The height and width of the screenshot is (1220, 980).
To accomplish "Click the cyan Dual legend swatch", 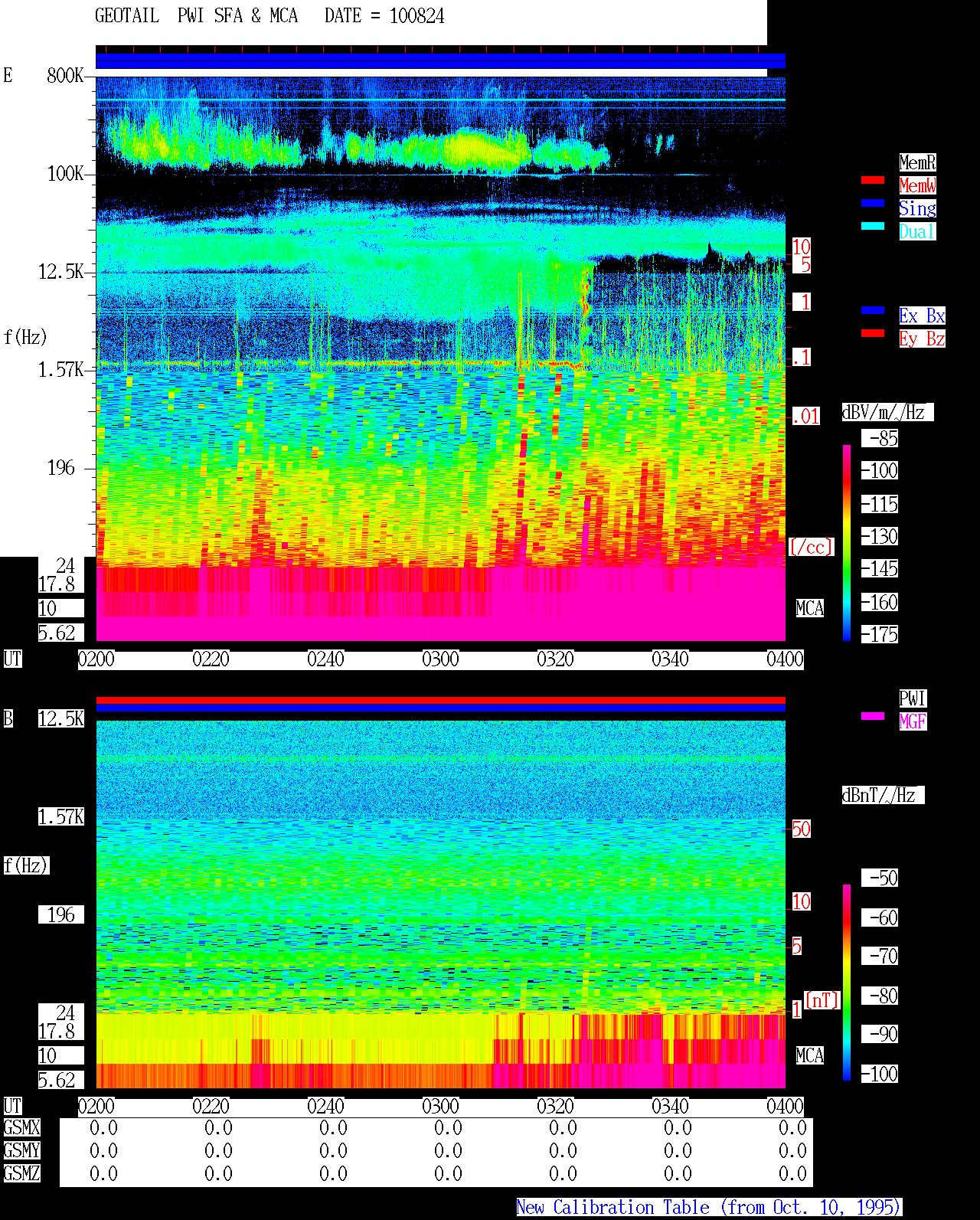I will (x=873, y=226).
